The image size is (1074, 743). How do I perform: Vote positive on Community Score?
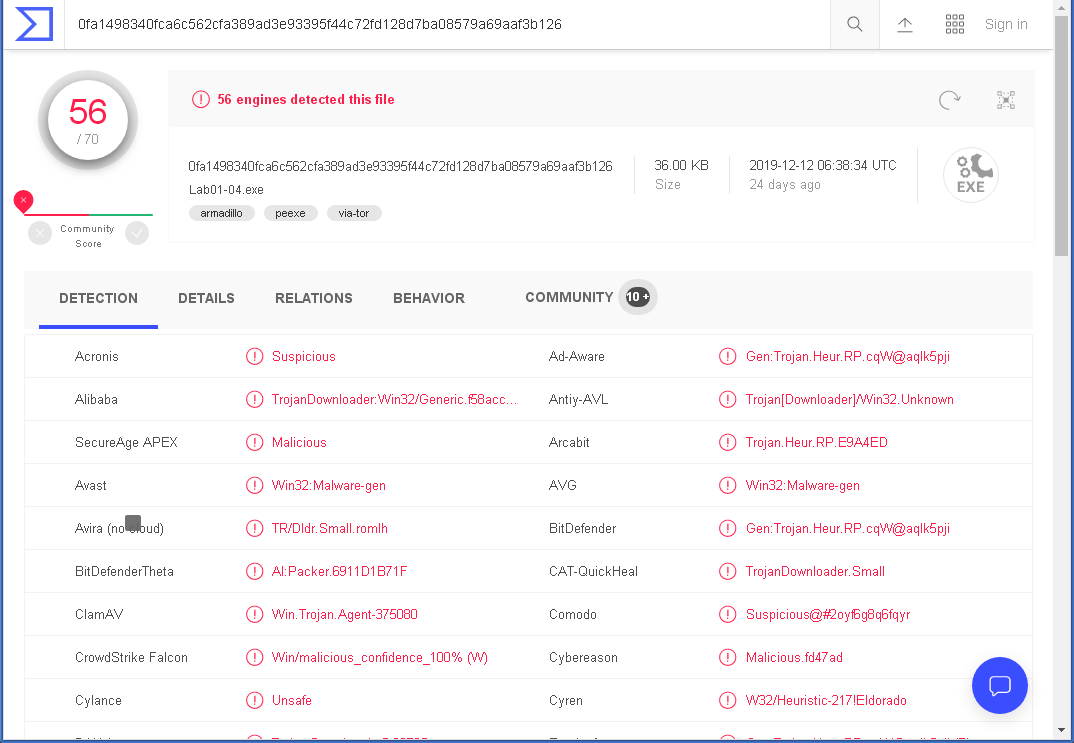pyautogui.click(x=137, y=234)
